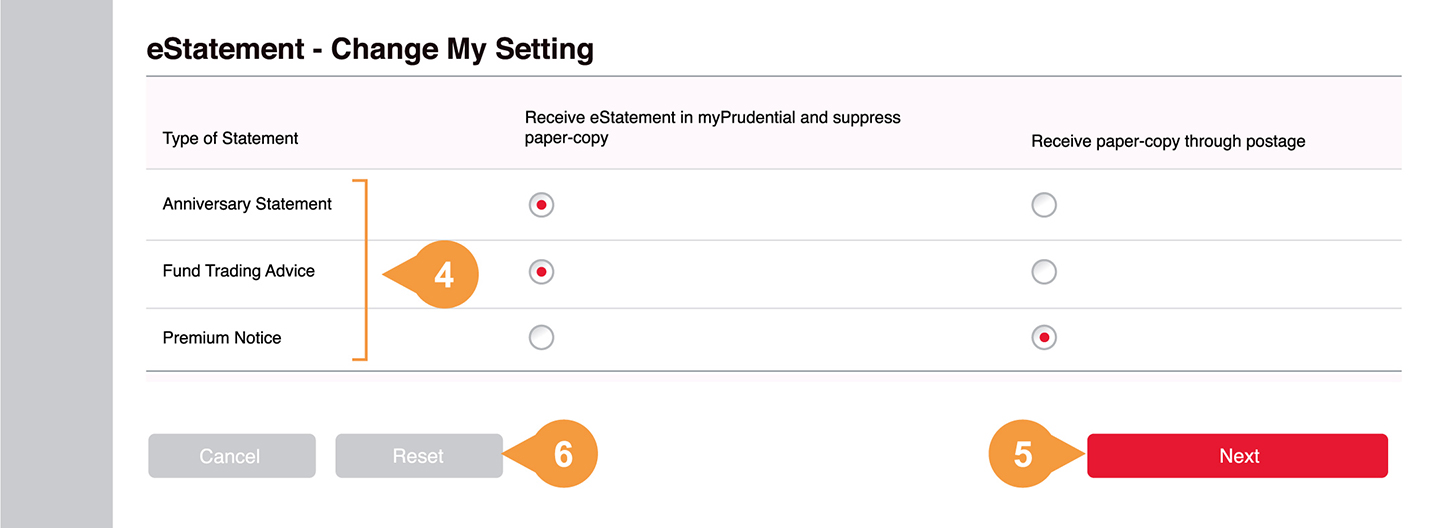Image resolution: width=1429 pixels, height=528 pixels.
Task: Enable eStatement for Premium Notice
Action: (541, 338)
